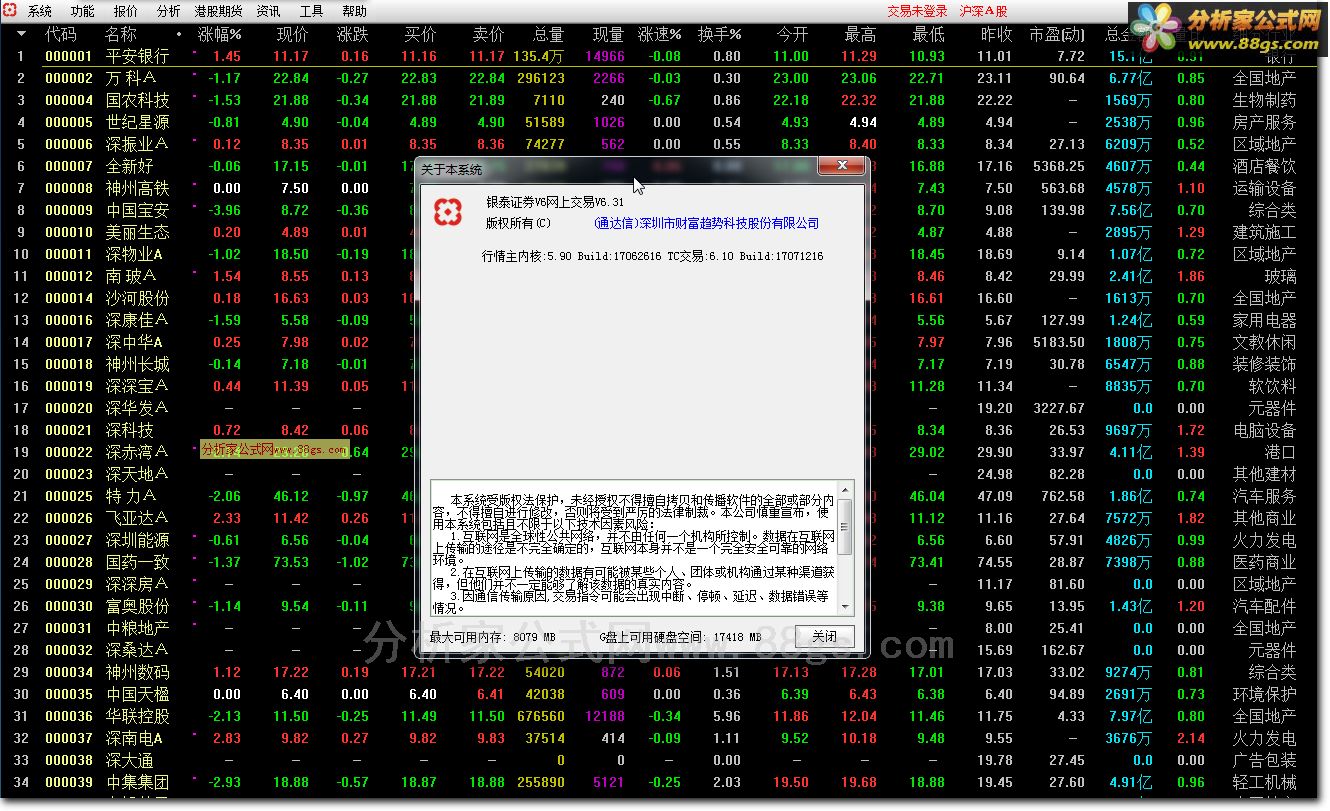Click the scroll-down arrow in disclaimer box

coord(846,606)
